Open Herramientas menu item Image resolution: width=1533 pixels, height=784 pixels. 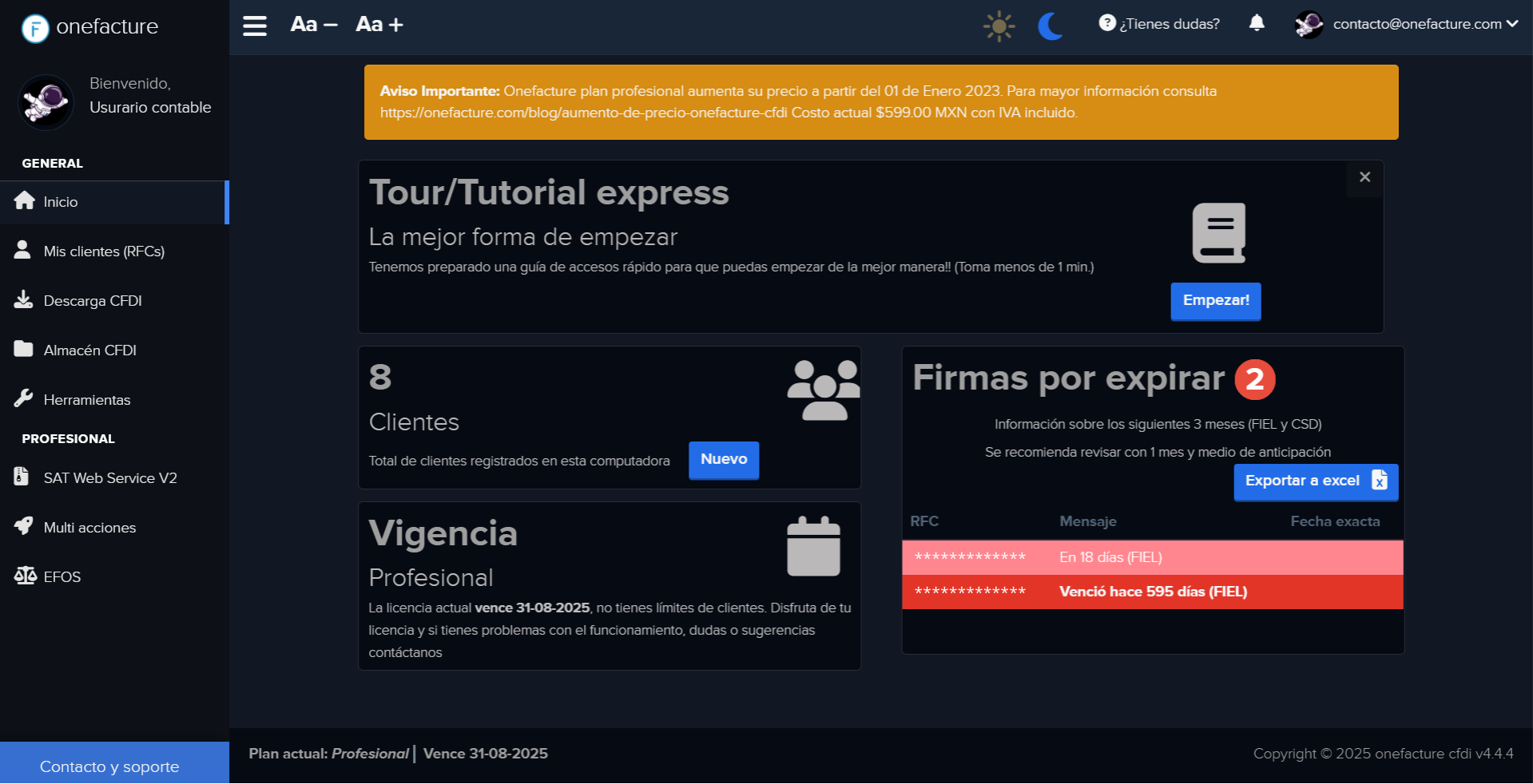tap(114, 400)
